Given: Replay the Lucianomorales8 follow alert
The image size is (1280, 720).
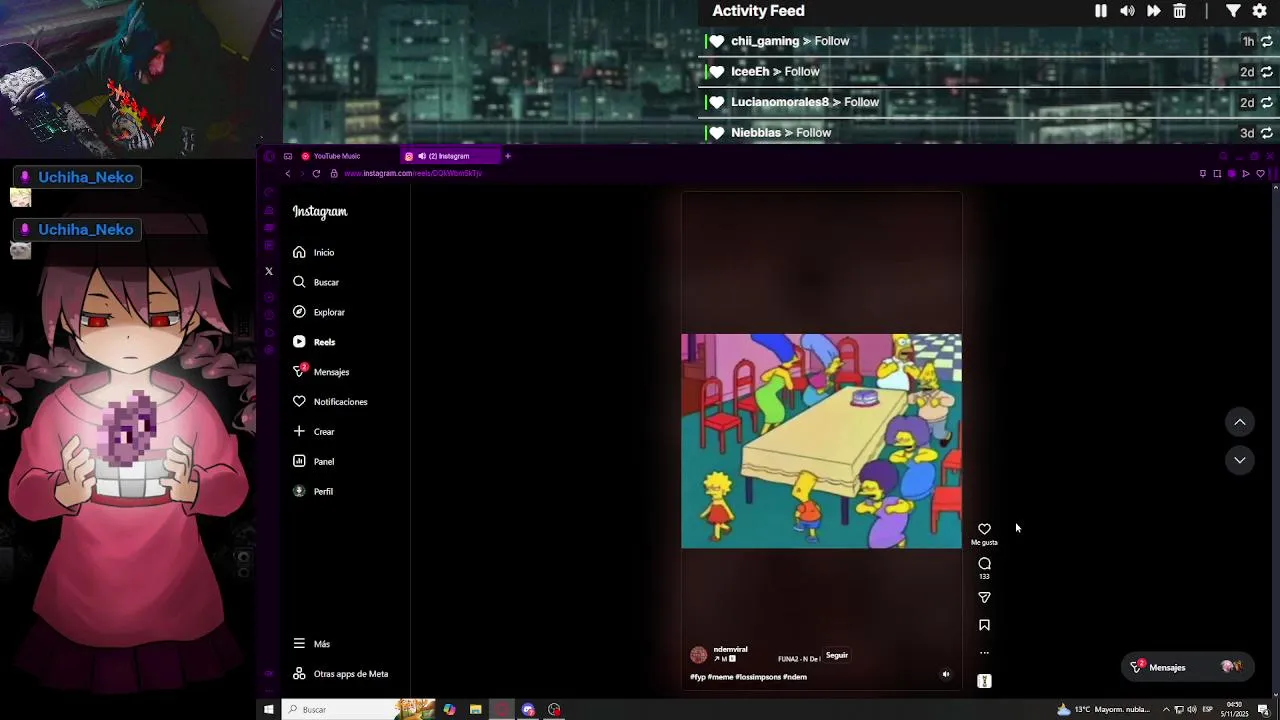Looking at the screenshot, I should 1266,102.
